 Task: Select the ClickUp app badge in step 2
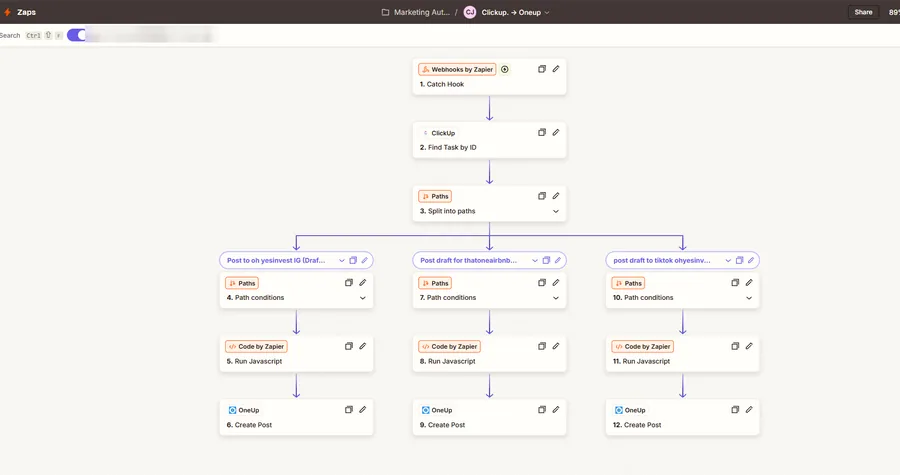click(439, 133)
